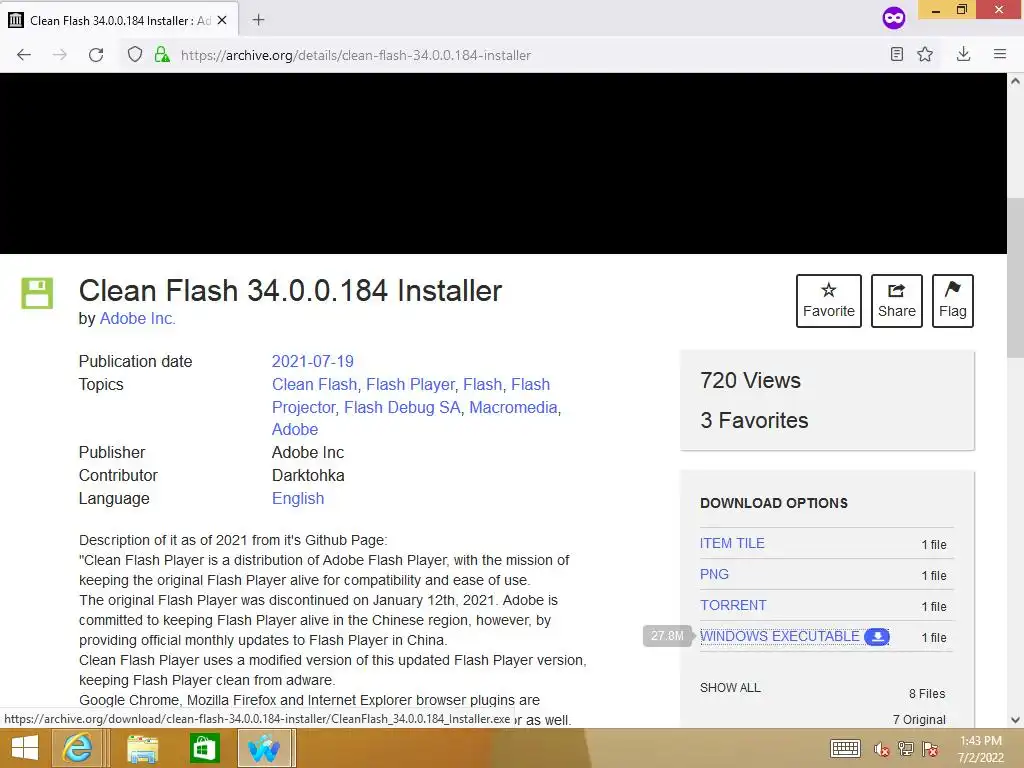Viewport: 1024px width, 768px height.
Task: Bookmark this page with the star icon
Action: pyautogui.click(x=925, y=54)
